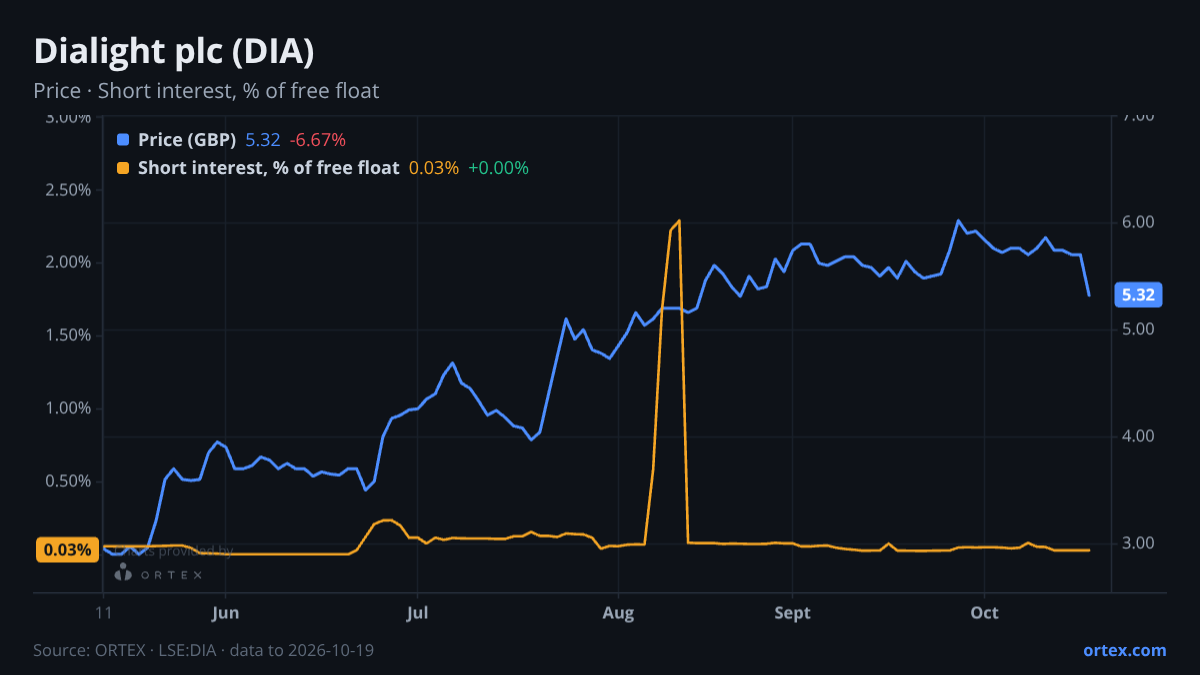
Task: Click the orange 0.03% axis tag
Action: point(68,549)
